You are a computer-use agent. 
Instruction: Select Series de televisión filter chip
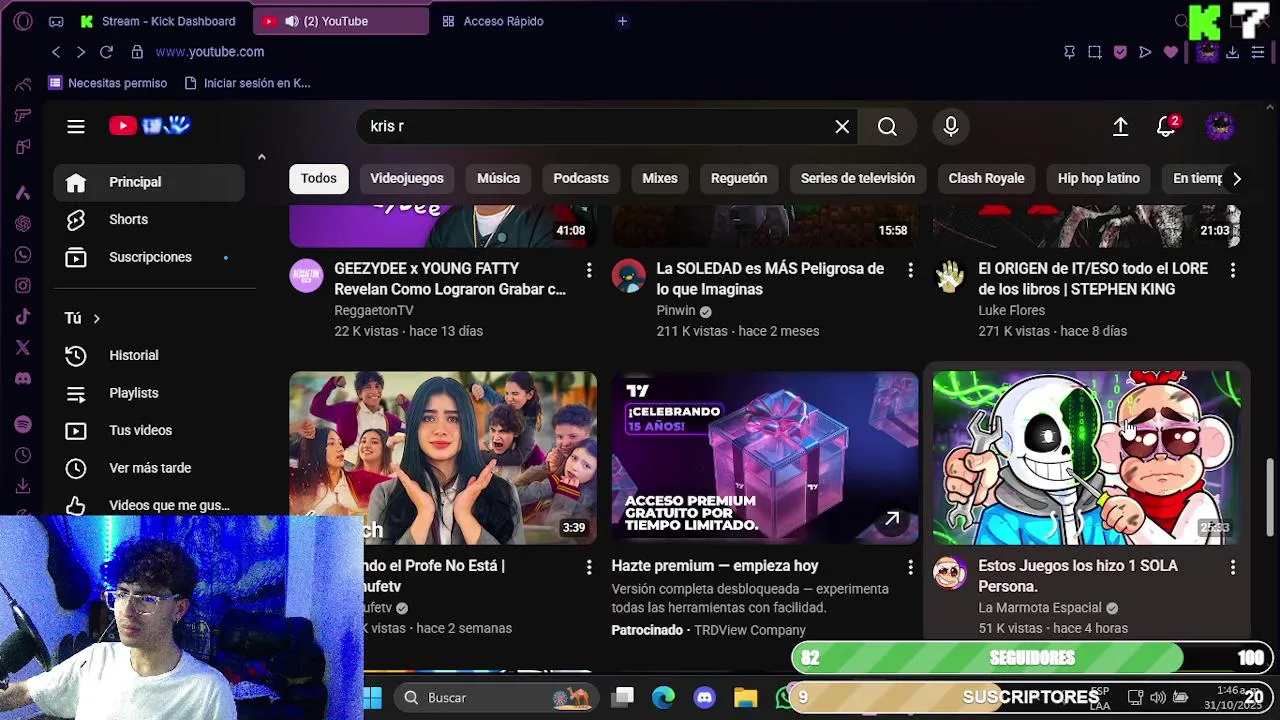(858, 178)
